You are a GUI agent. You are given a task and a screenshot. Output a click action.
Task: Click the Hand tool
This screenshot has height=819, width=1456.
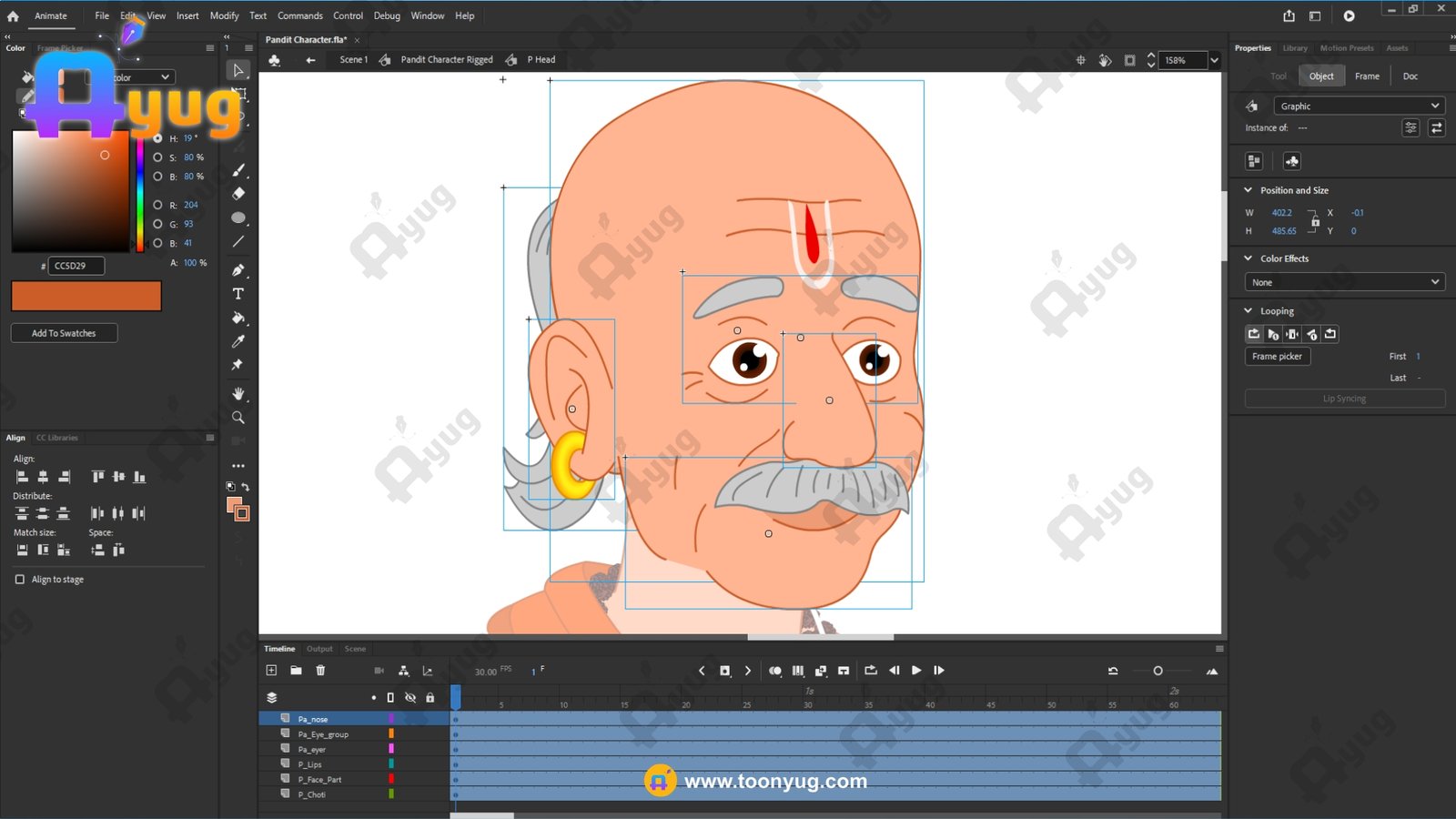tap(238, 394)
